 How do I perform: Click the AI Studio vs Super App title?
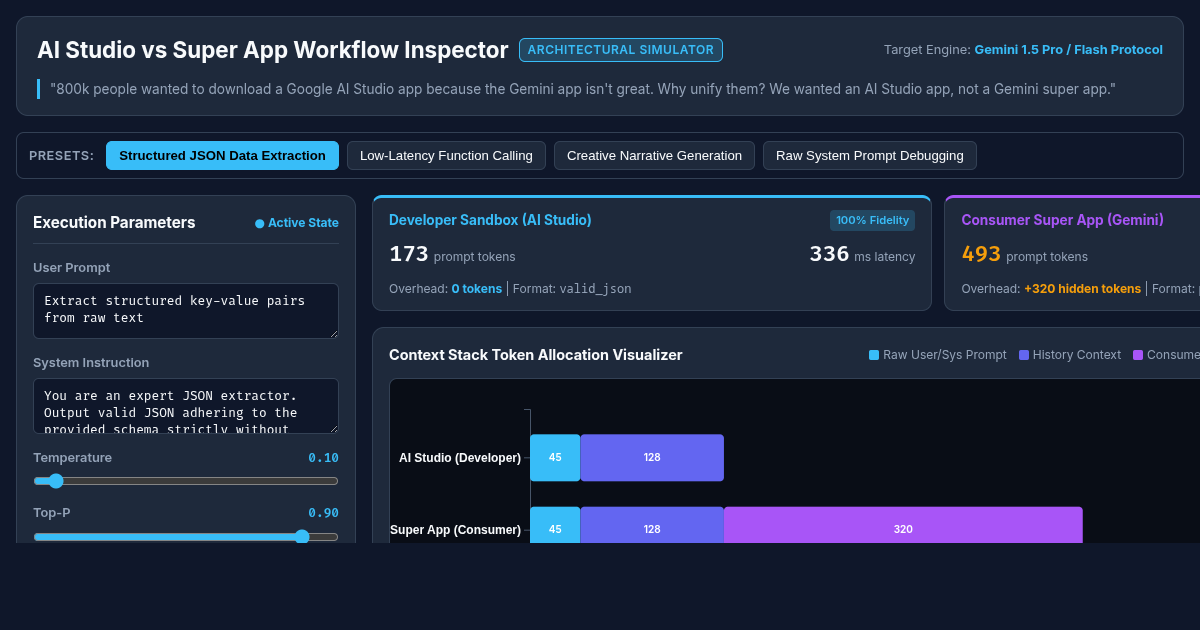[273, 50]
